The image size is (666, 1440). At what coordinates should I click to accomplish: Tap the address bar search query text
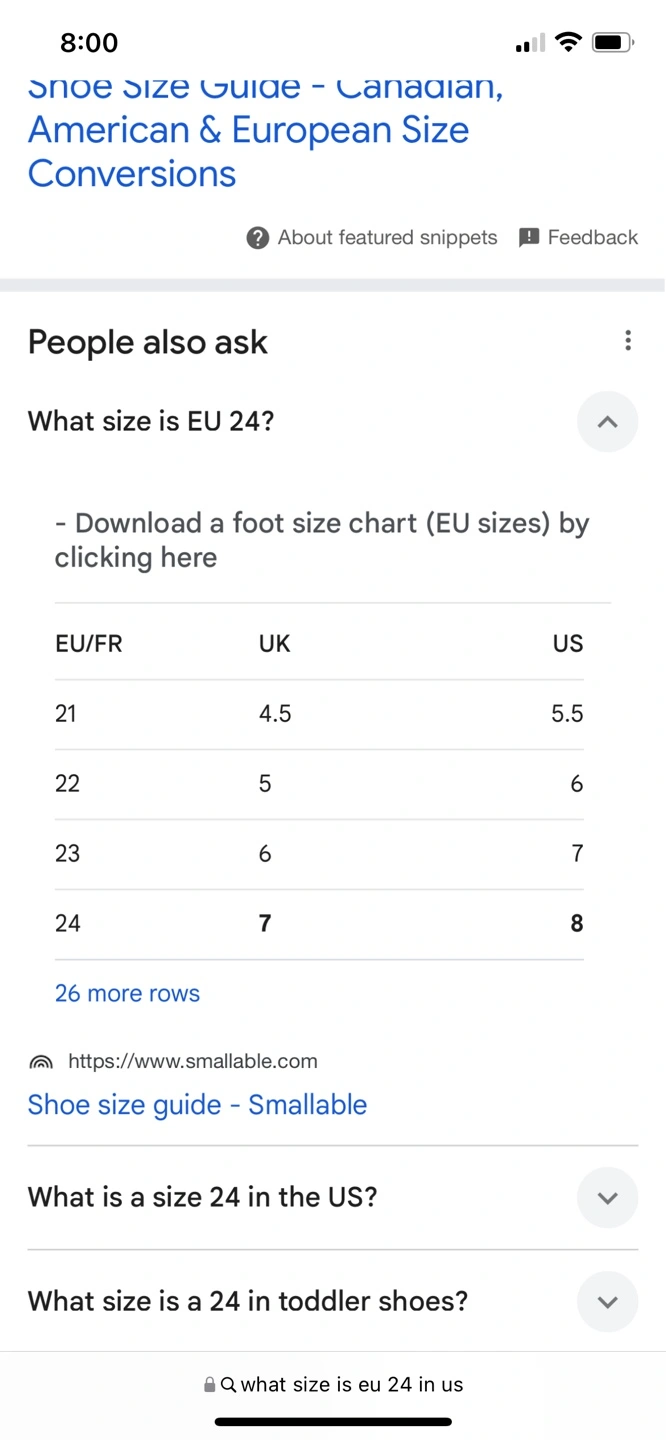pyautogui.click(x=352, y=1385)
